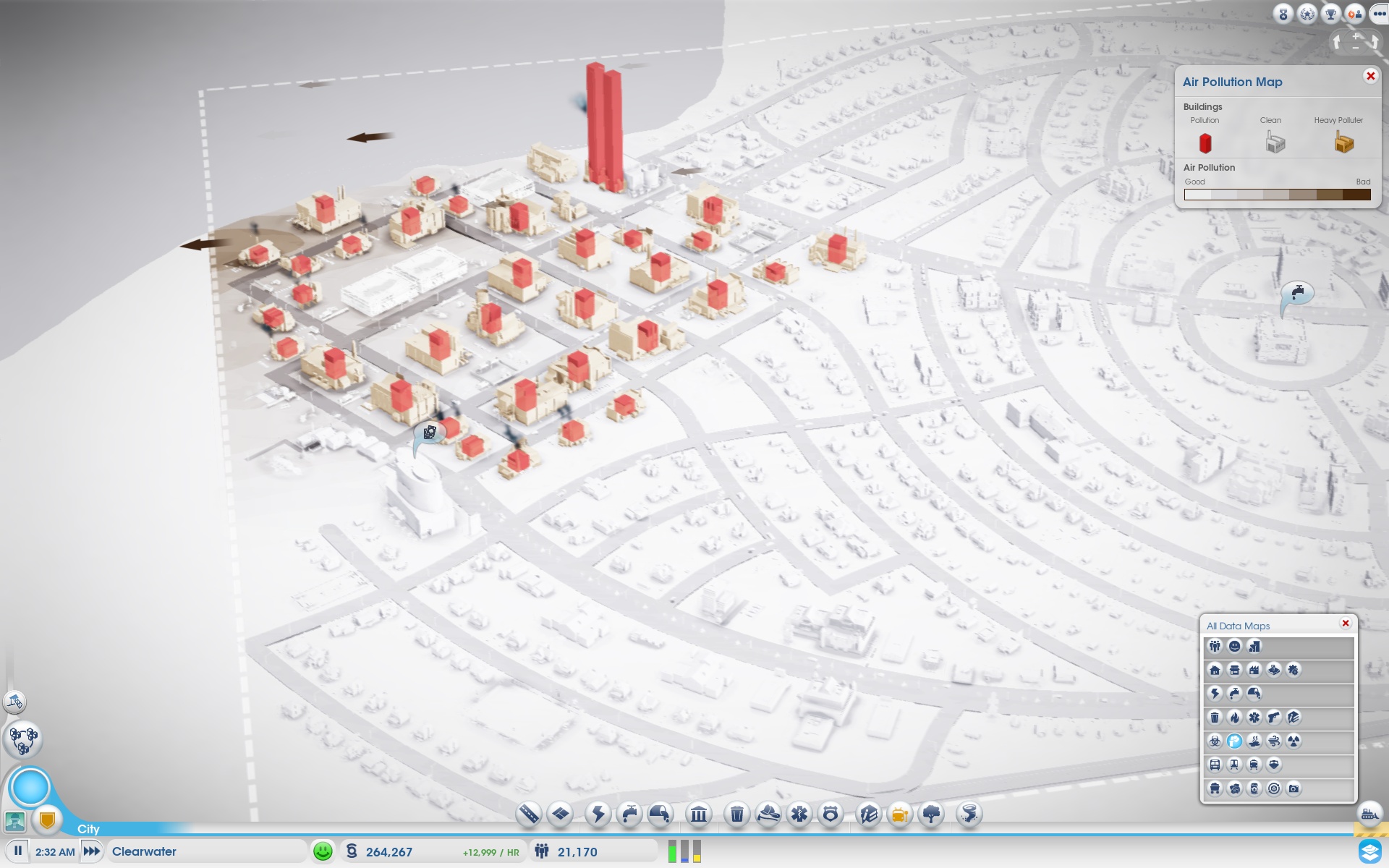Show the Sewage data map
The height and width of the screenshot is (868, 1389).
click(1254, 694)
